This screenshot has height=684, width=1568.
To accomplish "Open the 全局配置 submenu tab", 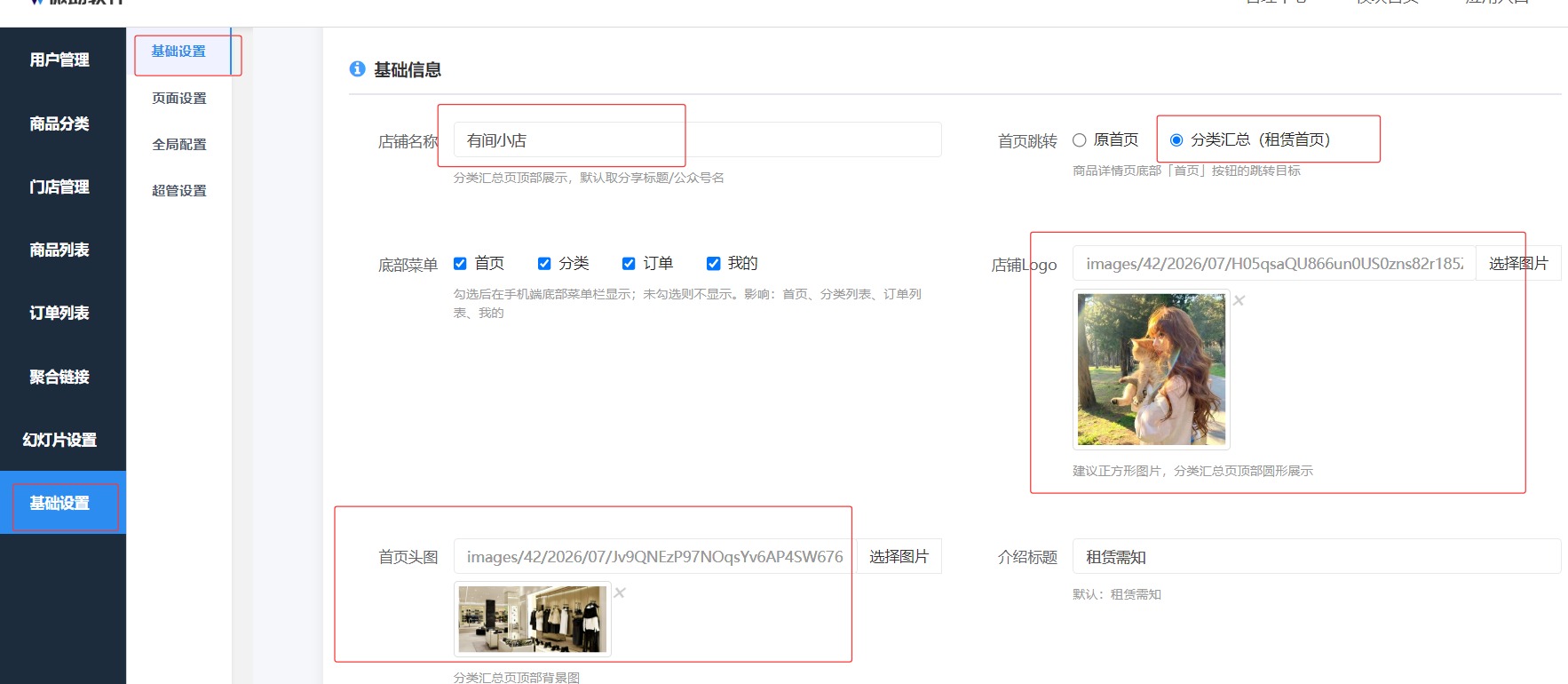I will tap(179, 144).
